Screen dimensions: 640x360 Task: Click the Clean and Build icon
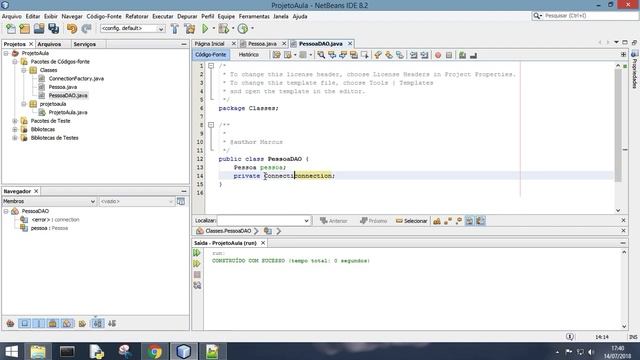point(190,29)
